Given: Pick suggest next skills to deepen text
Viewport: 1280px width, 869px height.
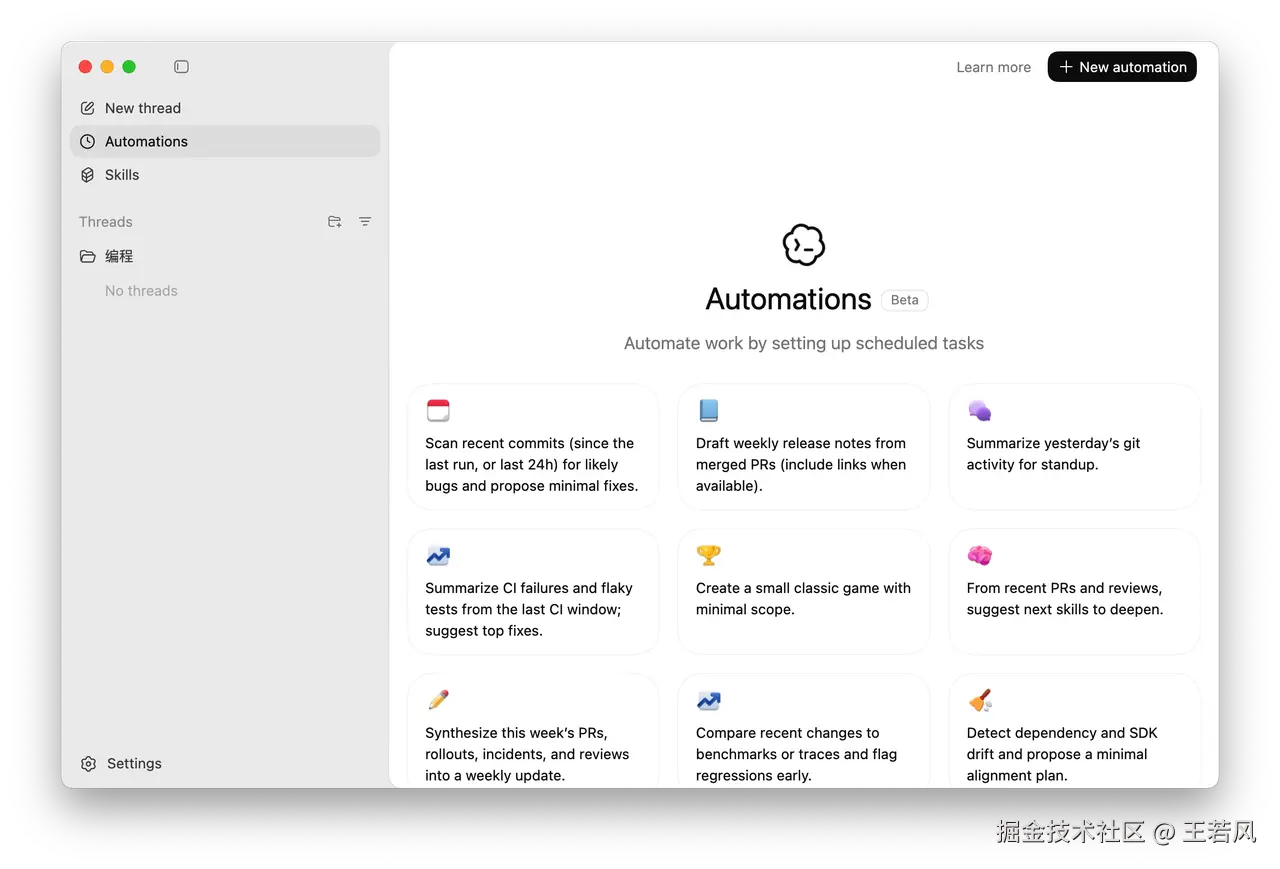Looking at the screenshot, I should [x=1065, y=599].
